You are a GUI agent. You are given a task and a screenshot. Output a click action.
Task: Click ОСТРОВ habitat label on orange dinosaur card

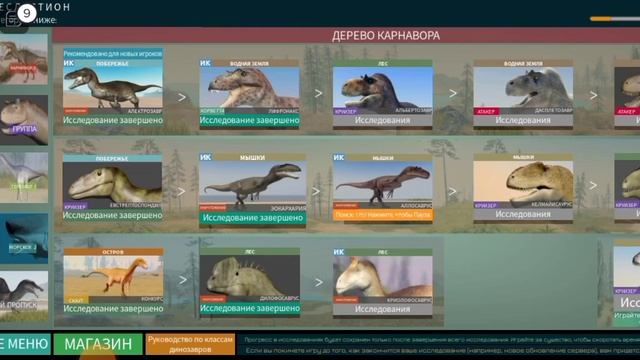tap(113, 252)
